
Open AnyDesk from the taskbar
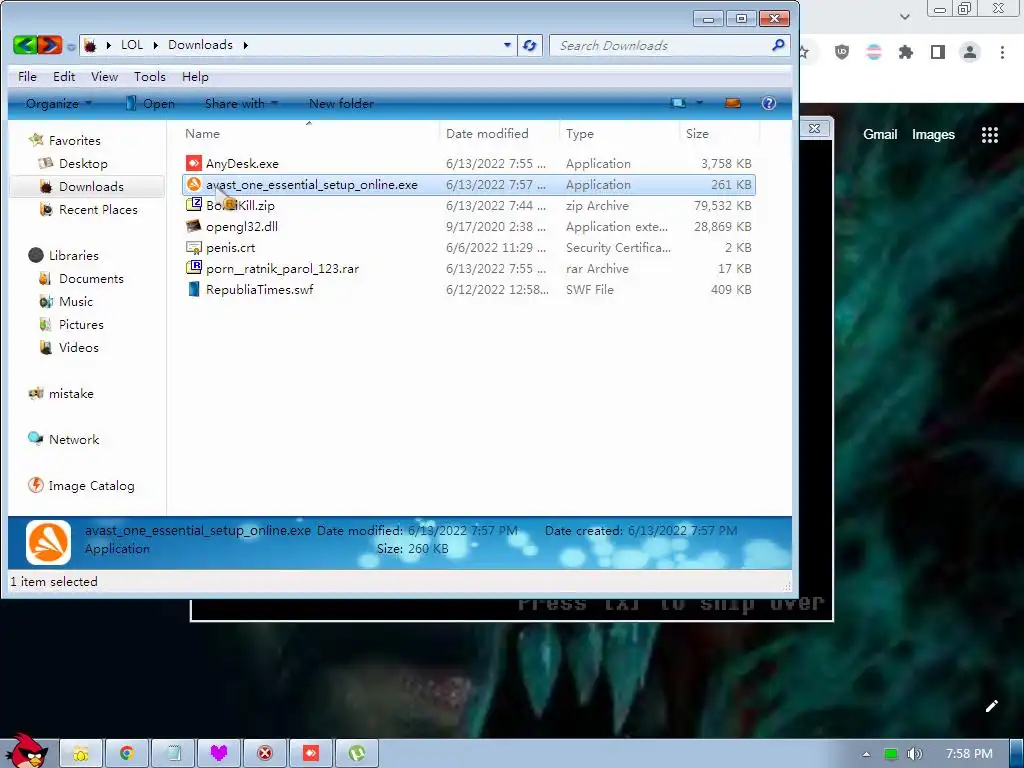click(311, 754)
